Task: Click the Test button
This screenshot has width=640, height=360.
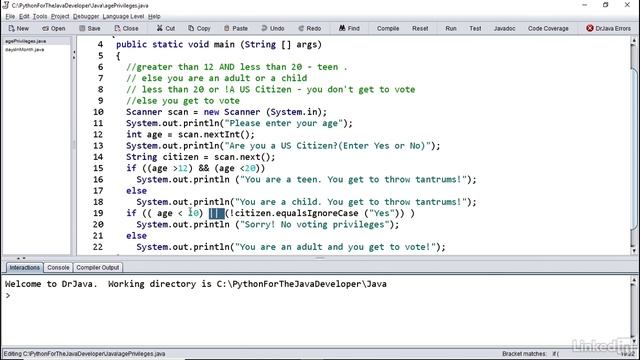Action: (x=475, y=28)
